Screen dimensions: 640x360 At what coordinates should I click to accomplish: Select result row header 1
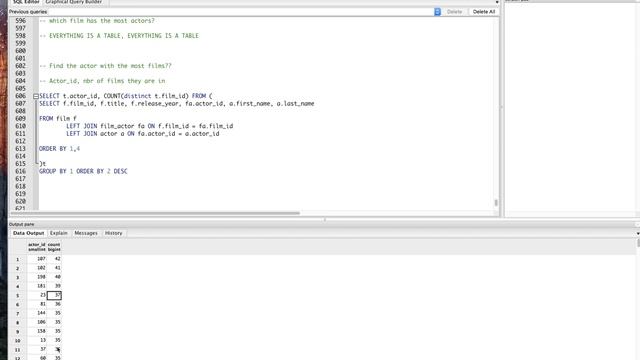[18, 259]
